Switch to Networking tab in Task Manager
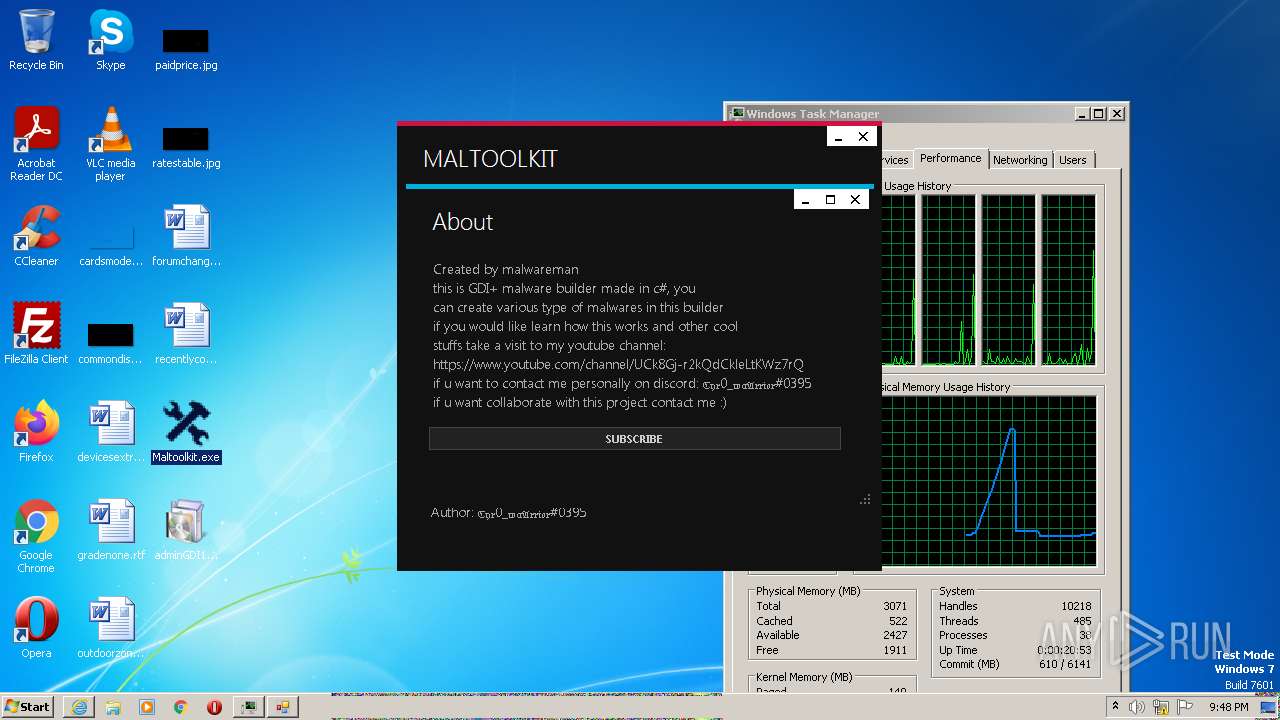Screen dimensions: 1280x720 [x=1020, y=160]
